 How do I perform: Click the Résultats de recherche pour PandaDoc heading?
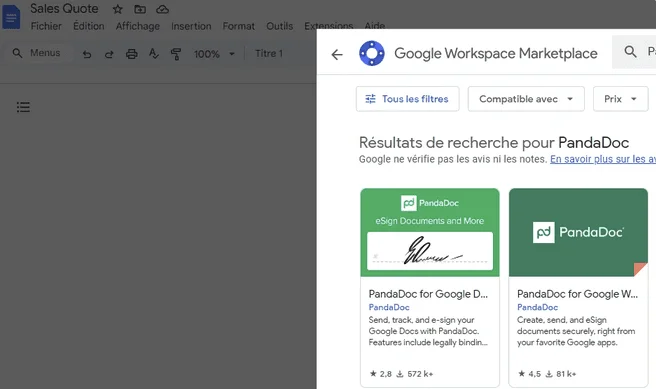[494, 143]
